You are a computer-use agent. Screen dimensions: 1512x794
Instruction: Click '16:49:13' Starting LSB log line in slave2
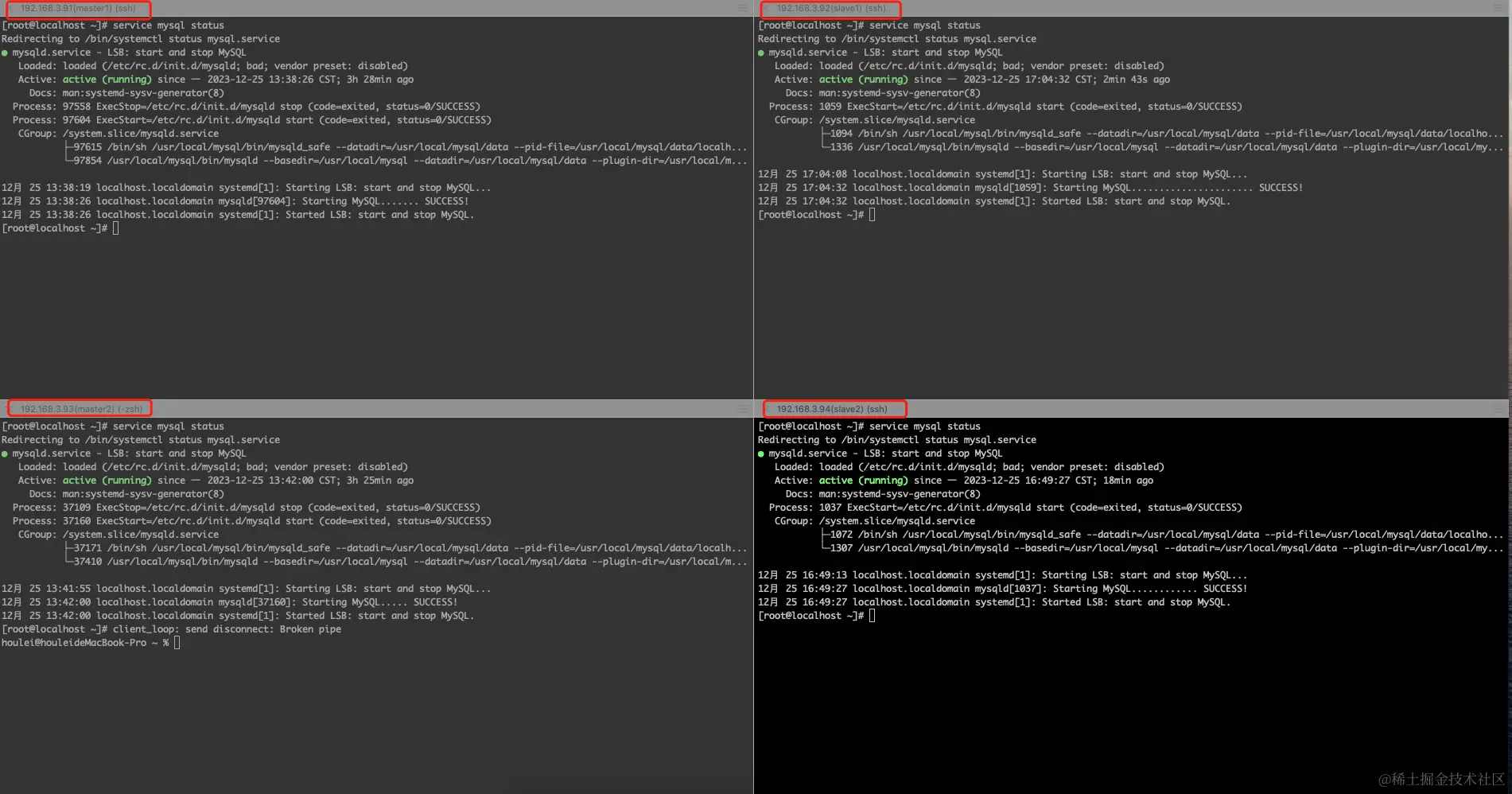click(x=1003, y=575)
